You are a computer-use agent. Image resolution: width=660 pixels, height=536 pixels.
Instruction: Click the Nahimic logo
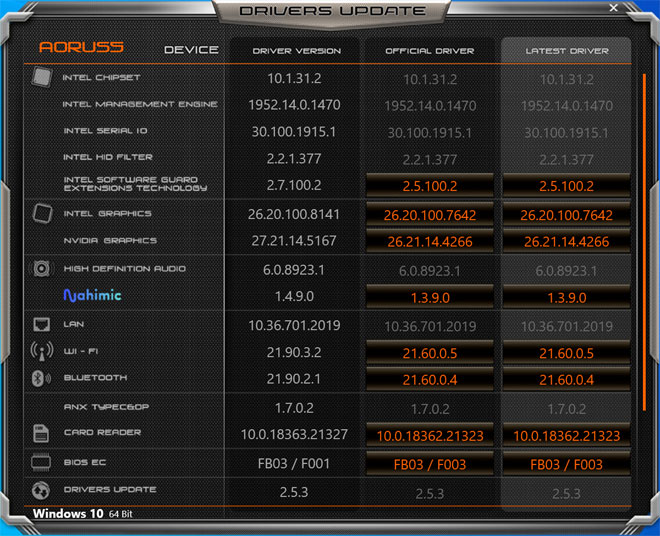[x=92, y=296]
